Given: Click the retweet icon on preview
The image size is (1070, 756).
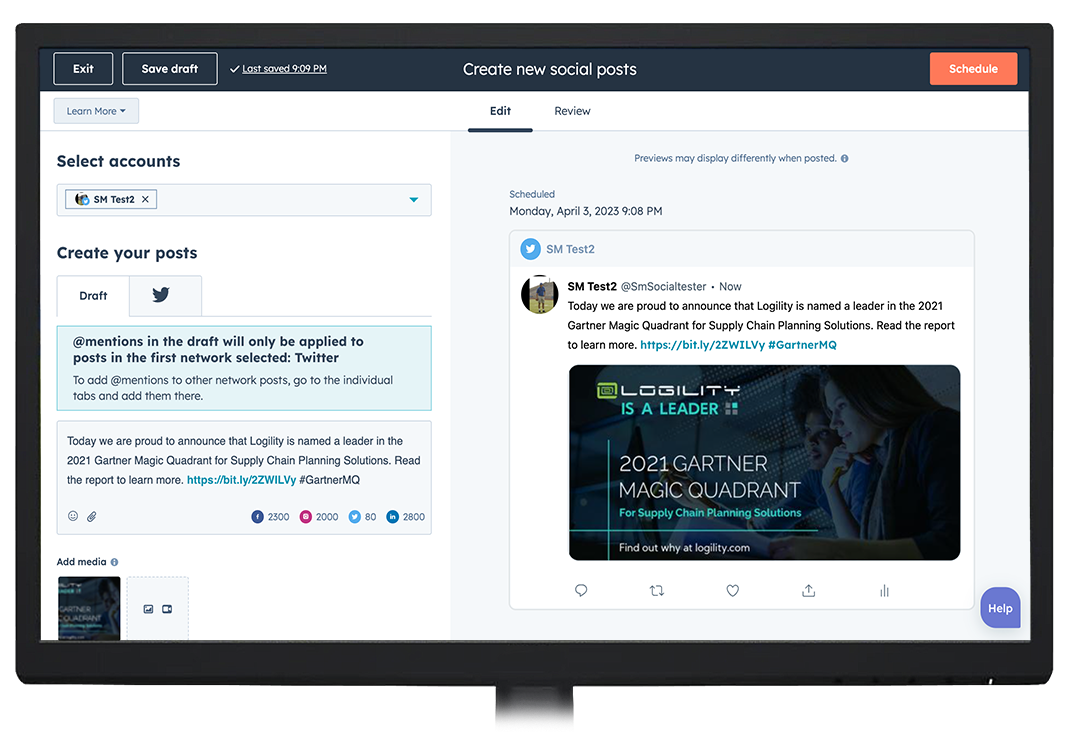Looking at the screenshot, I should [x=656, y=590].
